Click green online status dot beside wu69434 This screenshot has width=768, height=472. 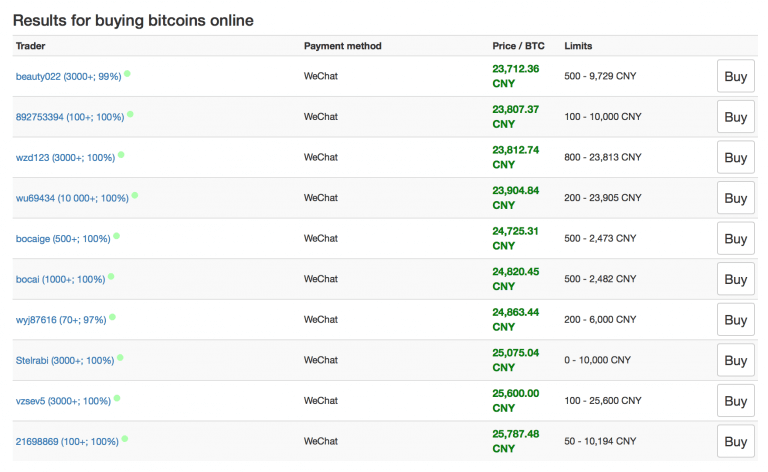click(x=135, y=196)
